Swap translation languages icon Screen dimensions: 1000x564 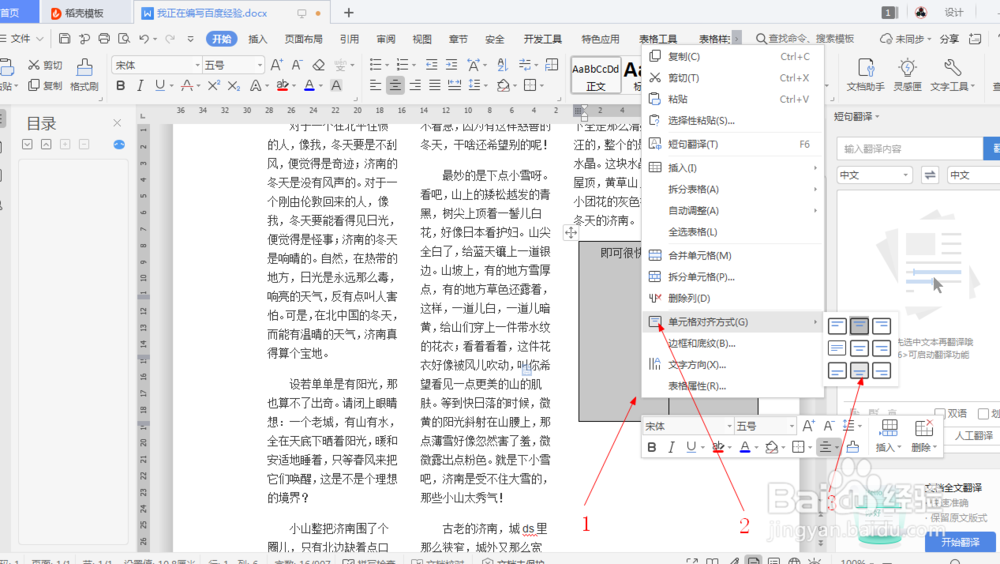(930, 175)
